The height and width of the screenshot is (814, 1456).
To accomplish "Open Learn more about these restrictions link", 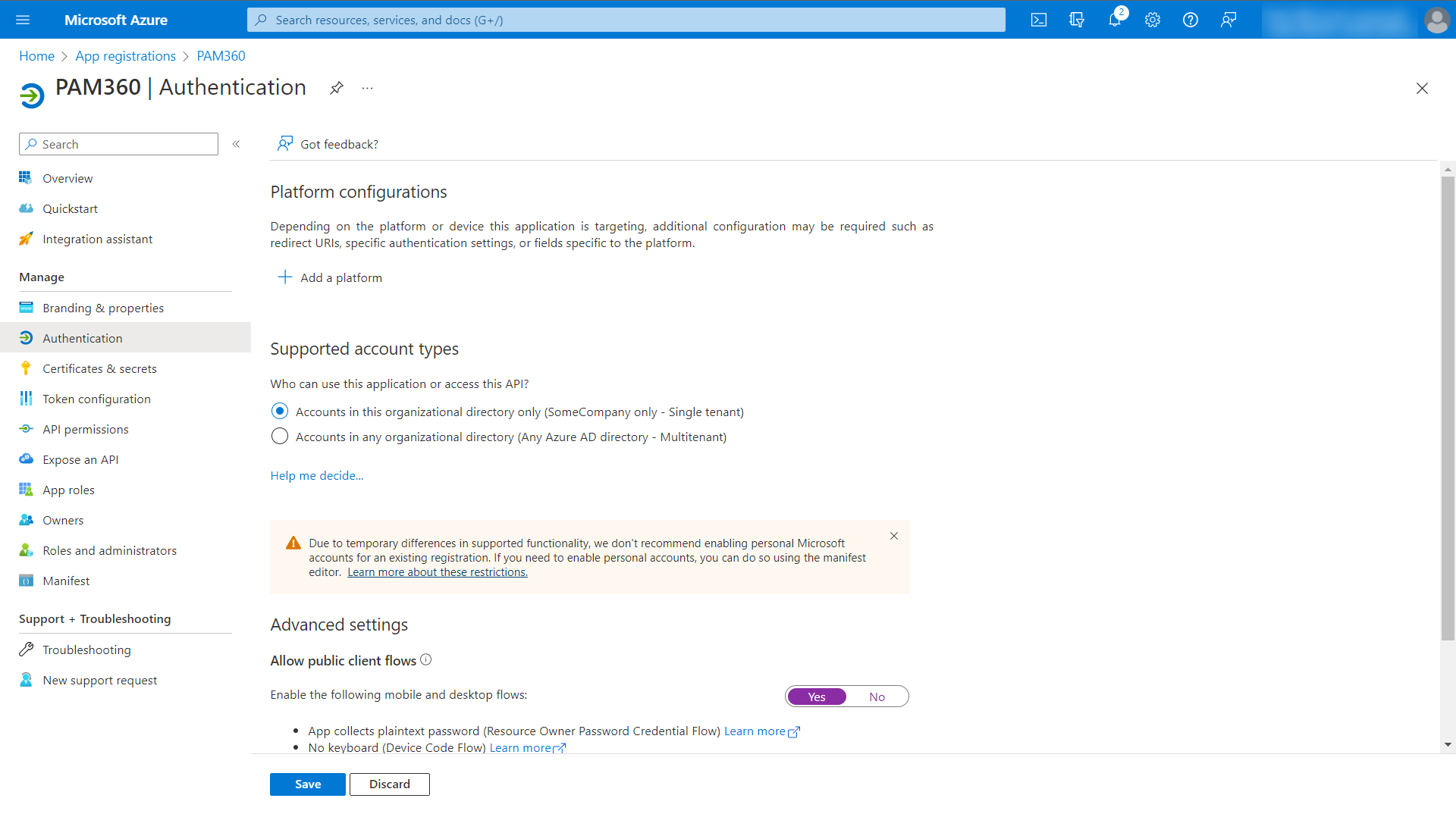I will point(438,572).
